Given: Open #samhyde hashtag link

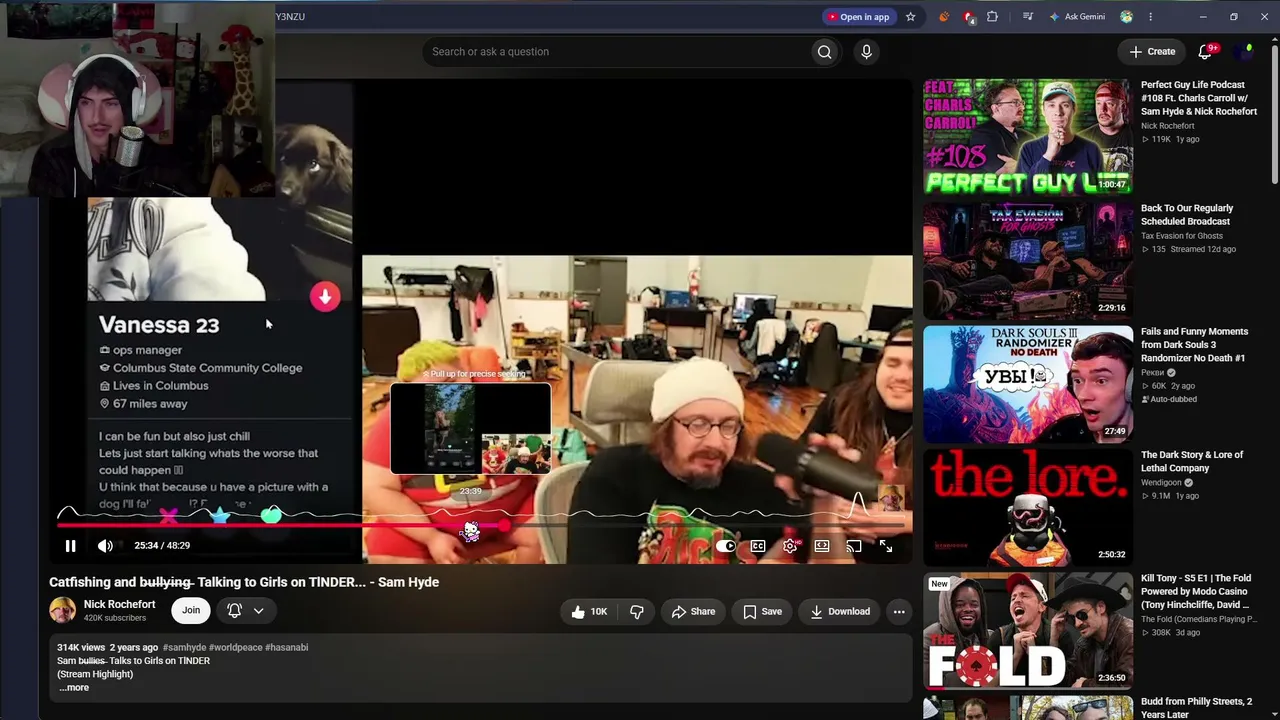Looking at the screenshot, I should pyautogui.click(x=184, y=647).
